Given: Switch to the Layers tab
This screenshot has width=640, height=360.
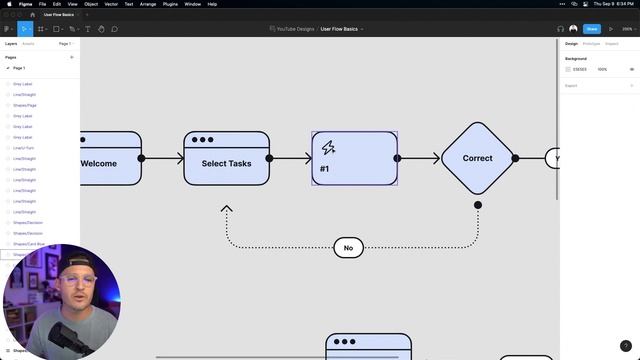Looking at the screenshot, I should tap(11, 44).
